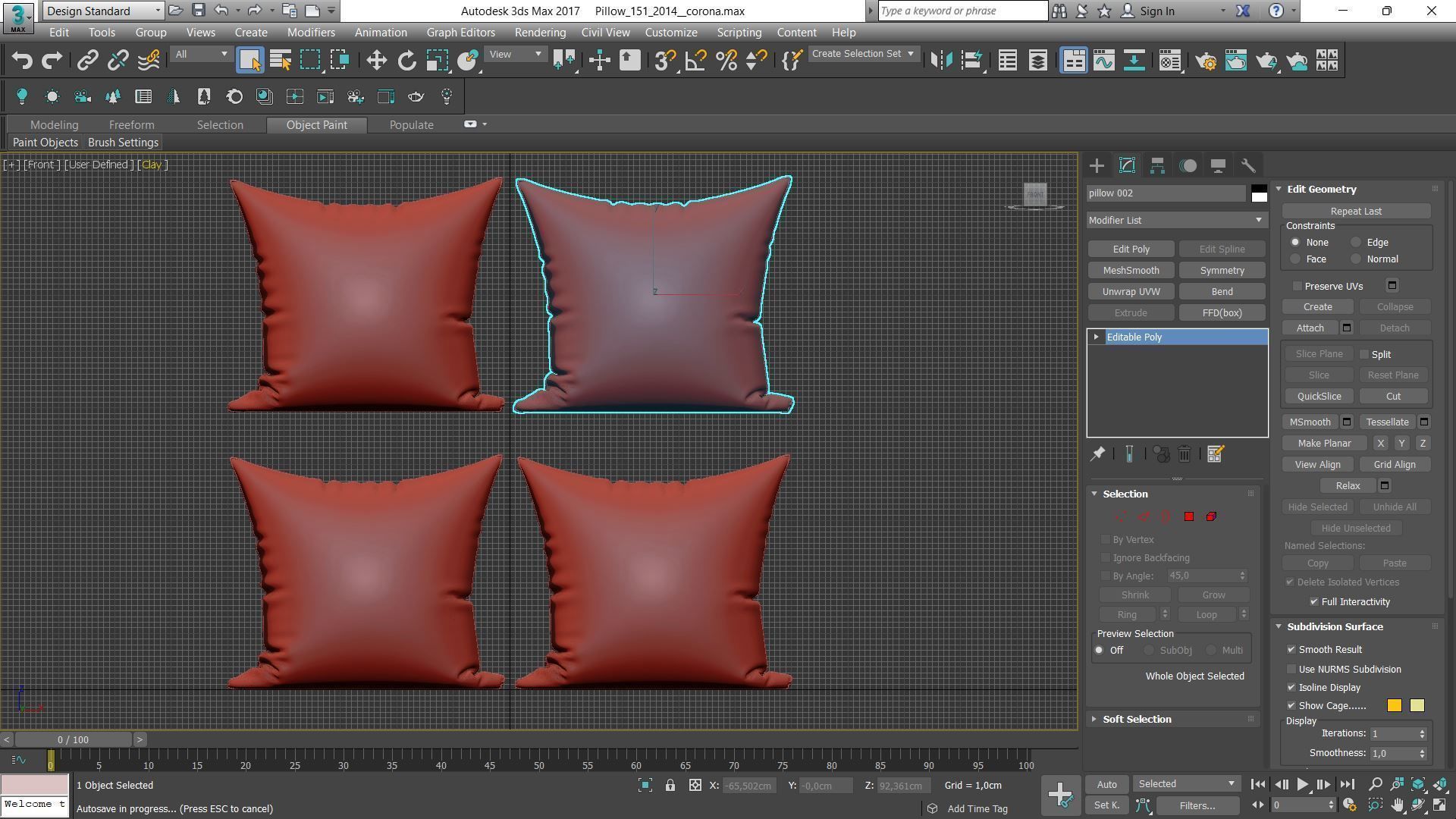Click the Mirror tool icon
Image resolution: width=1456 pixels, height=819 pixels.
coord(941,61)
